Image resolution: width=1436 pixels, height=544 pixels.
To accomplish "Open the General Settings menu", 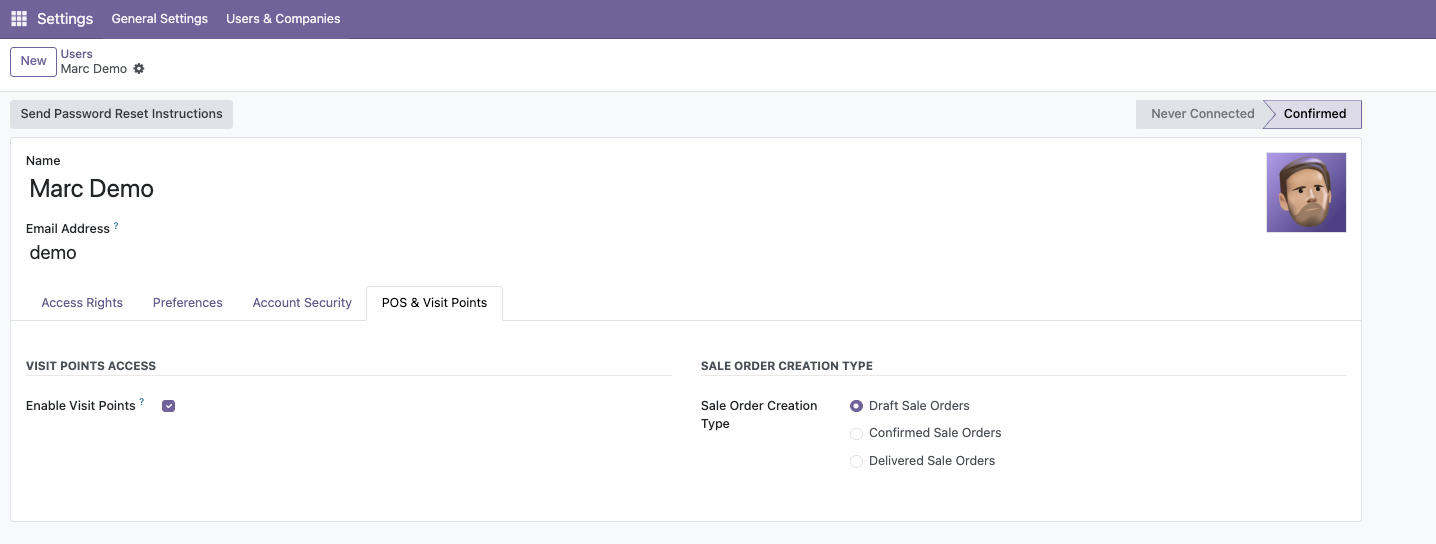I will (160, 19).
